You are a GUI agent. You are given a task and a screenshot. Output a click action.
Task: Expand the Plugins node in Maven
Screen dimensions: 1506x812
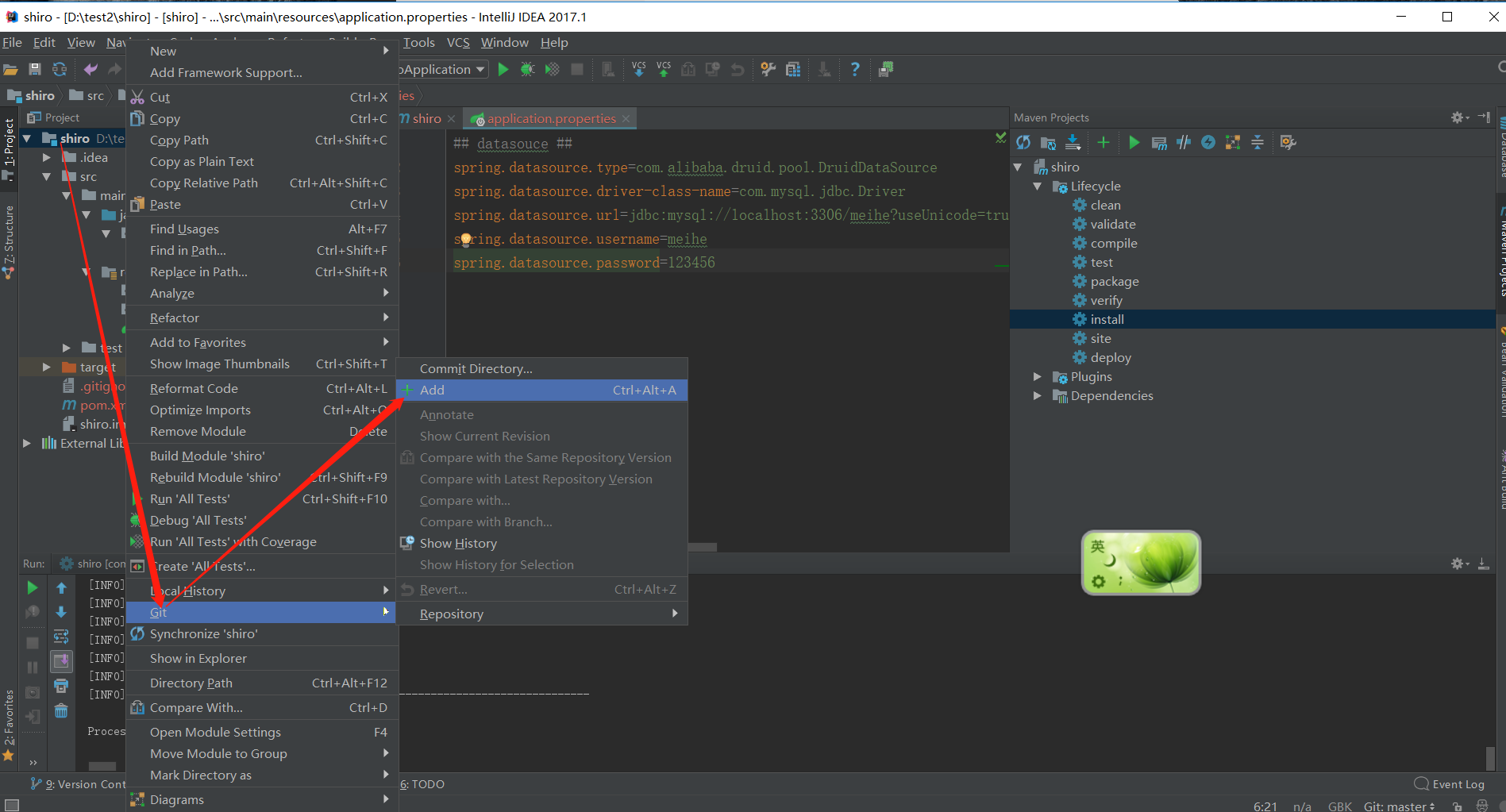pos(1037,377)
